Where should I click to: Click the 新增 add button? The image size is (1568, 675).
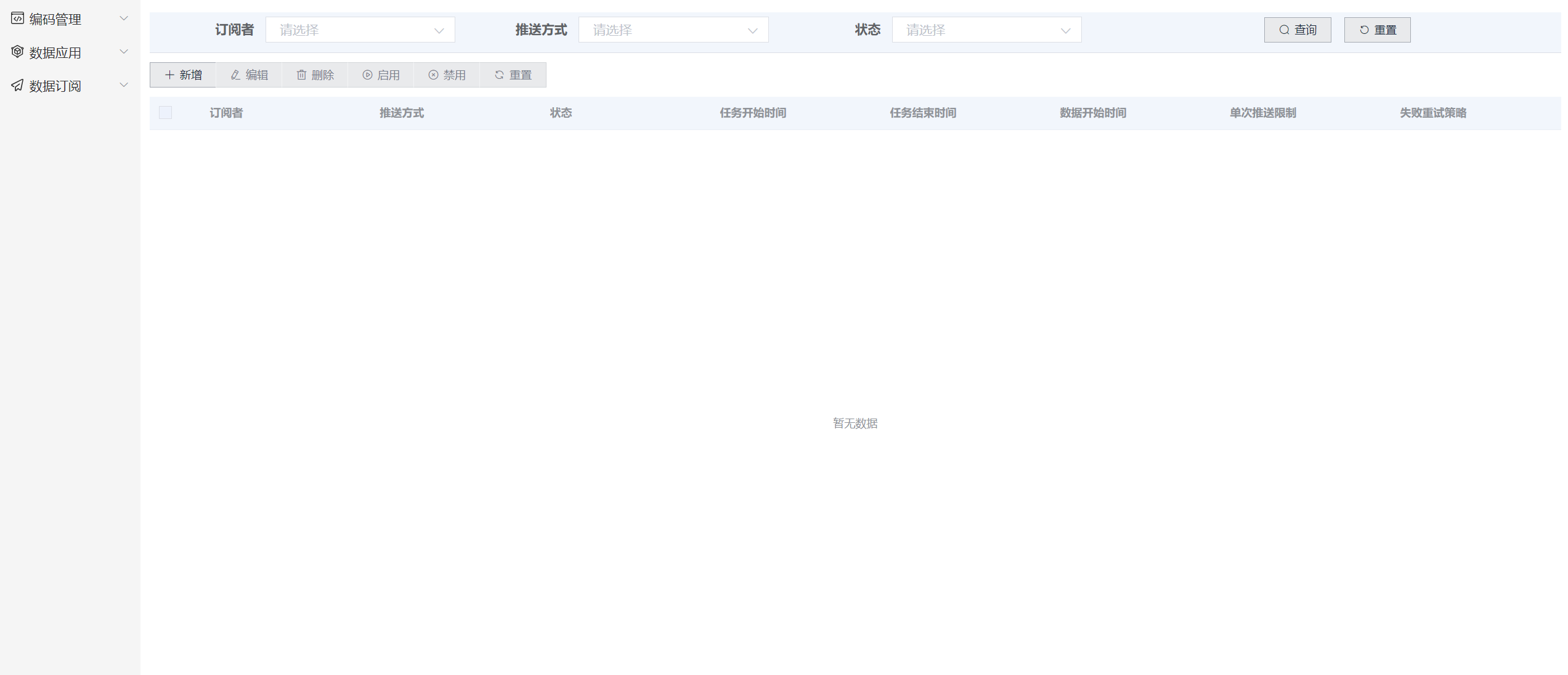click(183, 75)
